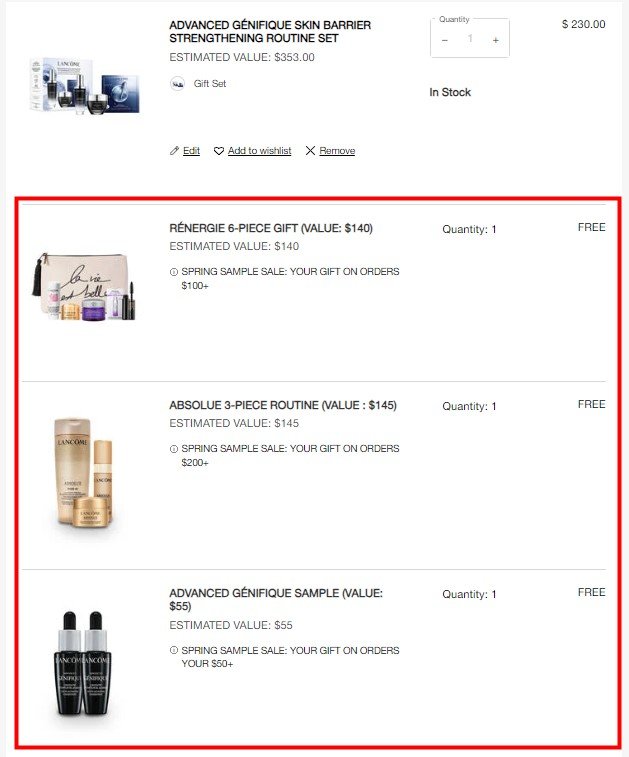The width and height of the screenshot is (629, 757).
Task: Click the Rénergie 6-Piece Gift title
Action: (271, 228)
